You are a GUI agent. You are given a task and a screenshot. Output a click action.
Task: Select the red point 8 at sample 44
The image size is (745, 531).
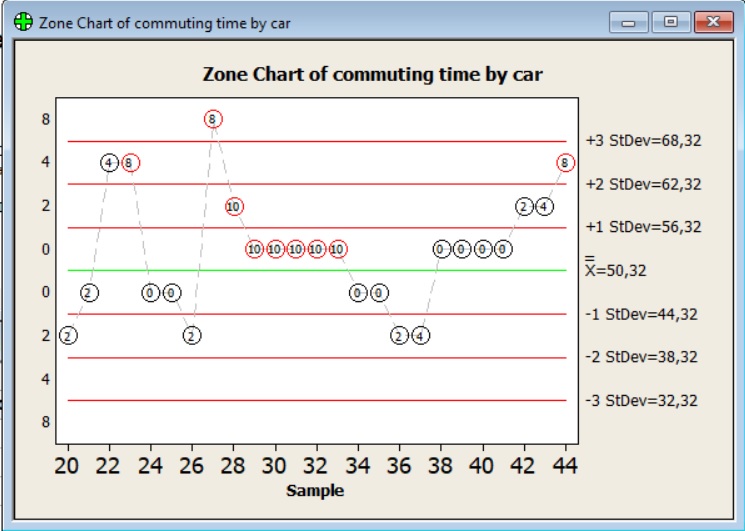[565, 162]
